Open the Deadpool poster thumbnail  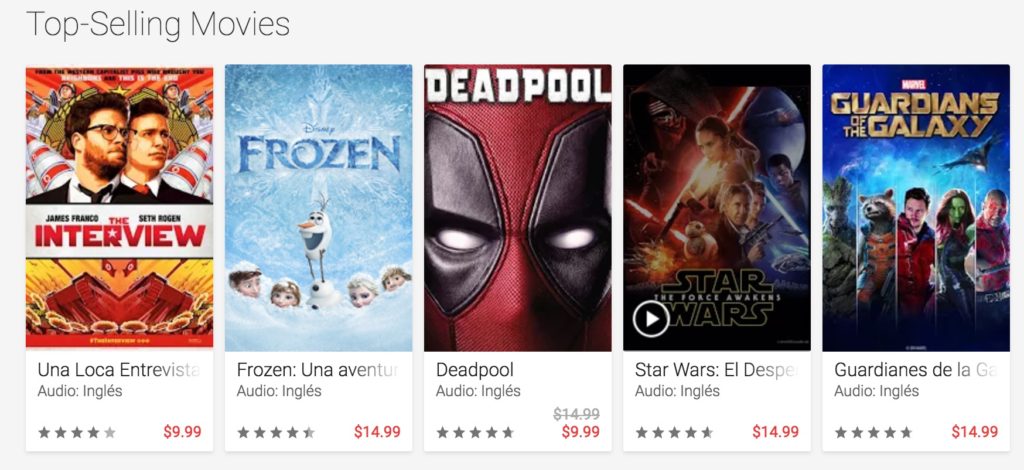[x=517, y=208]
